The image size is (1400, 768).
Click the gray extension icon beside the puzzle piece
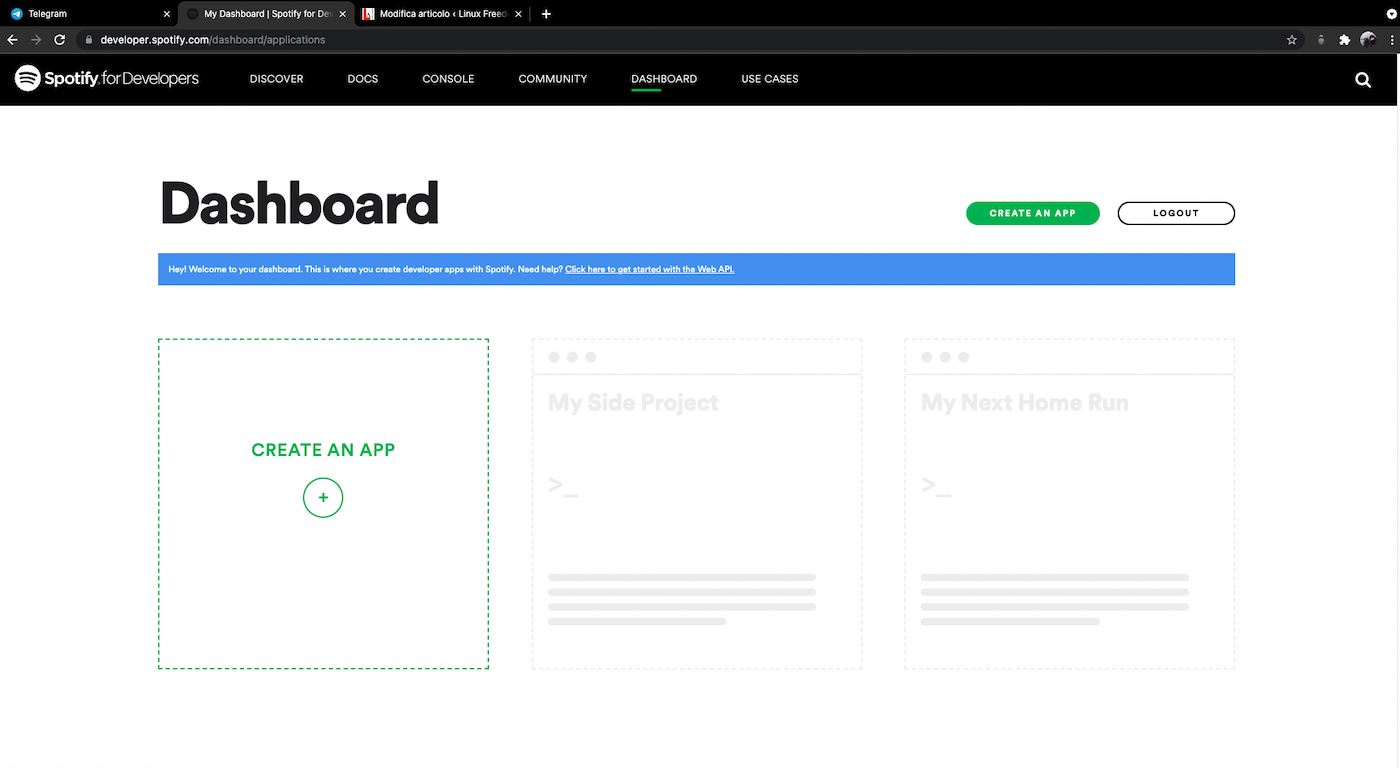1321,40
